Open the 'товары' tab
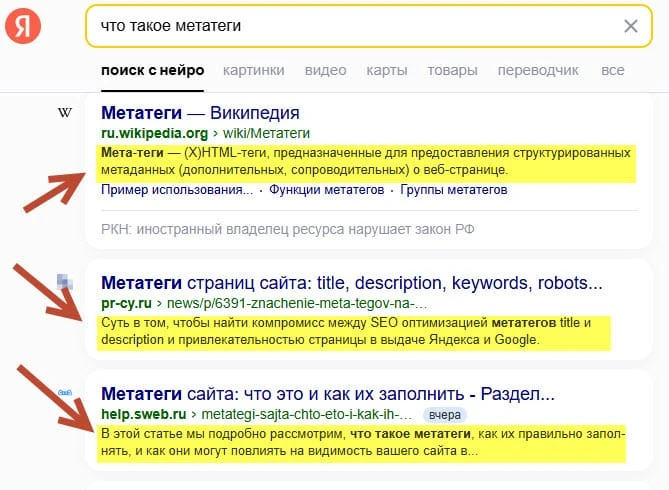This screenshot has width=669, height=490. pos(452,70)
